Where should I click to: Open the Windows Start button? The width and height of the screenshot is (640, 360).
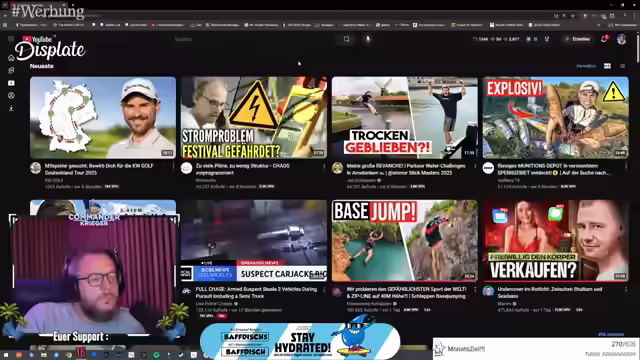coord(6,355)
